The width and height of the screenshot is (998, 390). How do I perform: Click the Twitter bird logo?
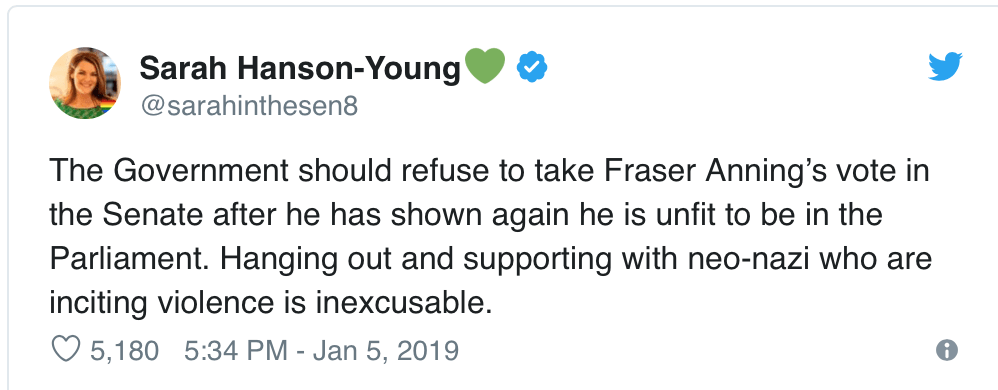(945, 67)
